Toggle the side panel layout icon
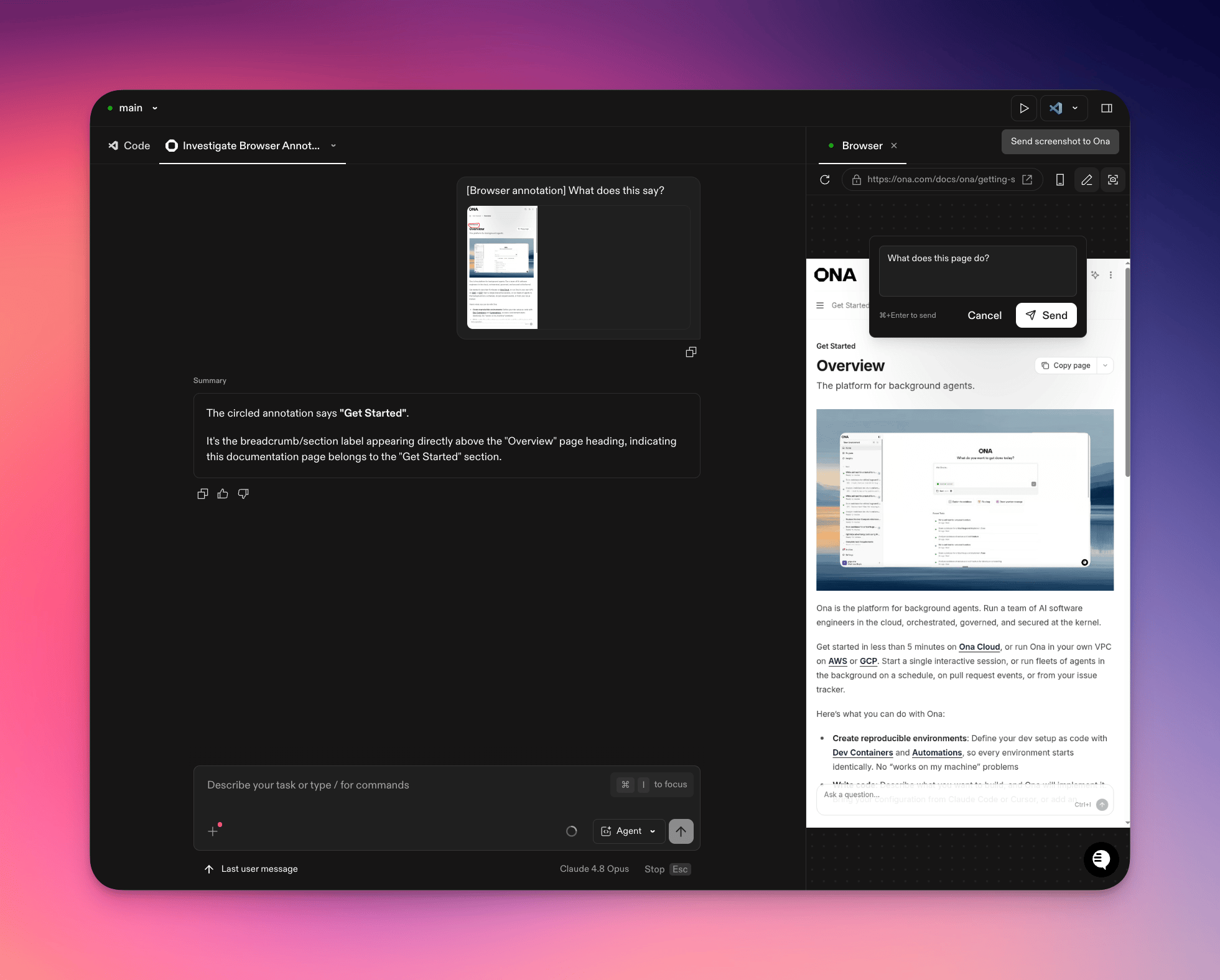Viewport: 1220px width, 980px height. (x=1107, y=108)
